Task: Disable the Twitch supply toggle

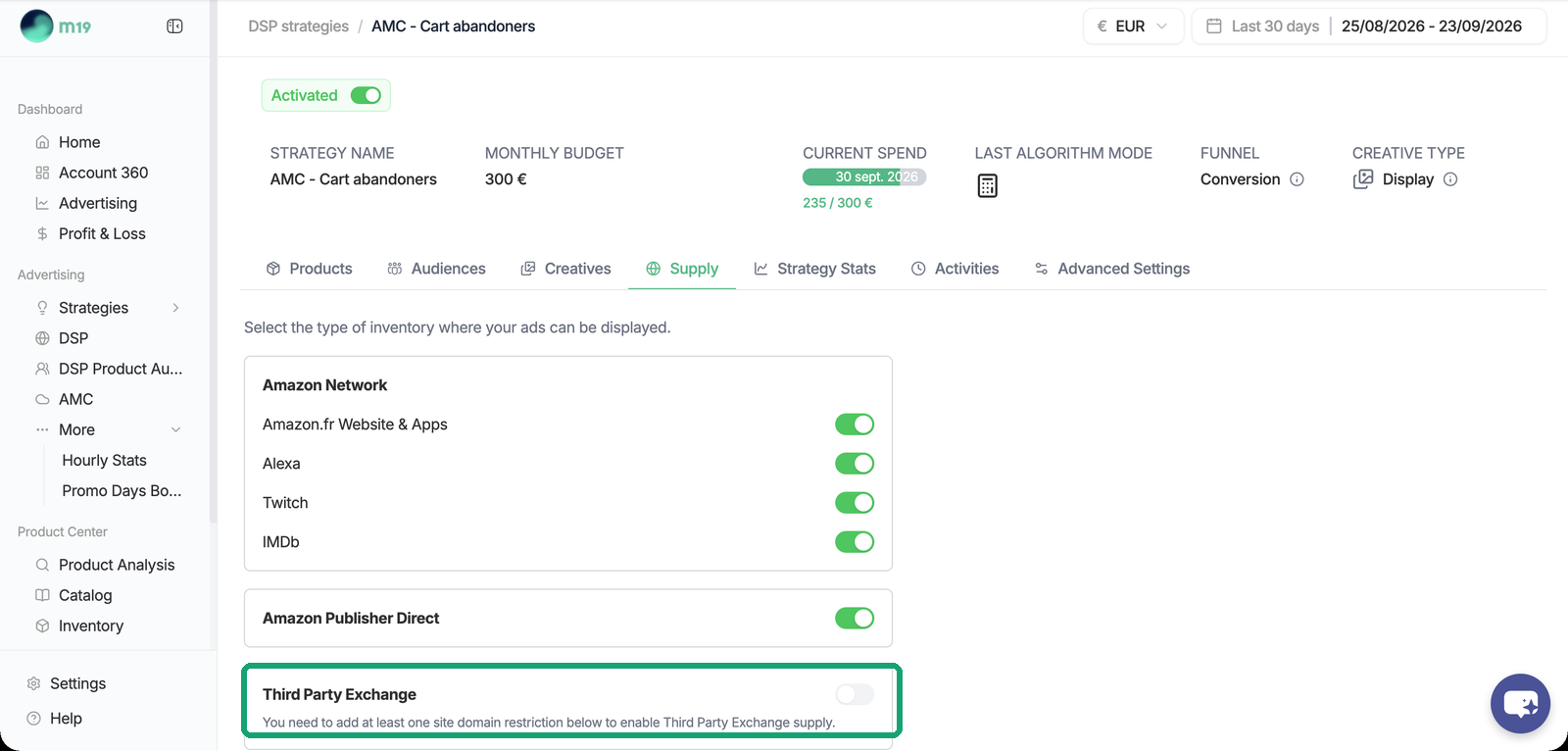Action: [x=855, y=503]
